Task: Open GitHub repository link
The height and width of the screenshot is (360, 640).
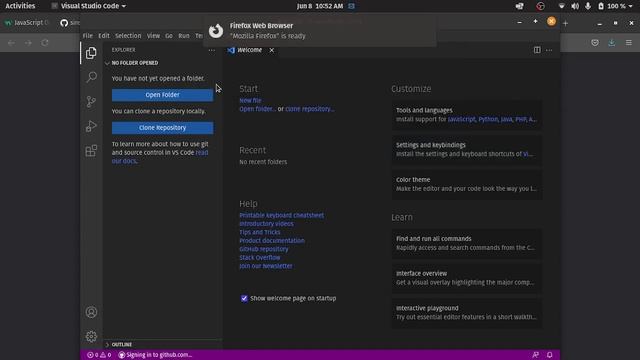Action: (264, 249)
